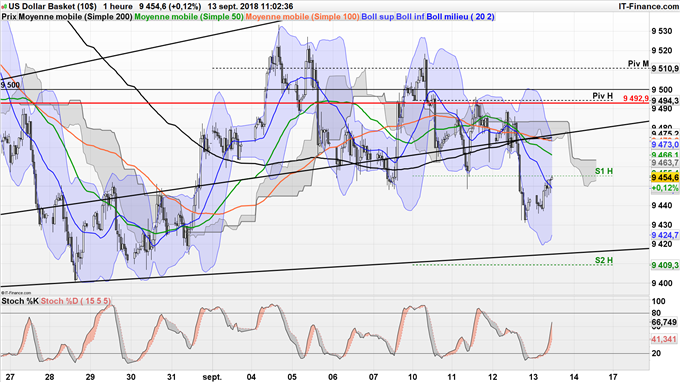Click the 9 463,7 grey price label
Viewport: 680px width, 382px height.
665,163
